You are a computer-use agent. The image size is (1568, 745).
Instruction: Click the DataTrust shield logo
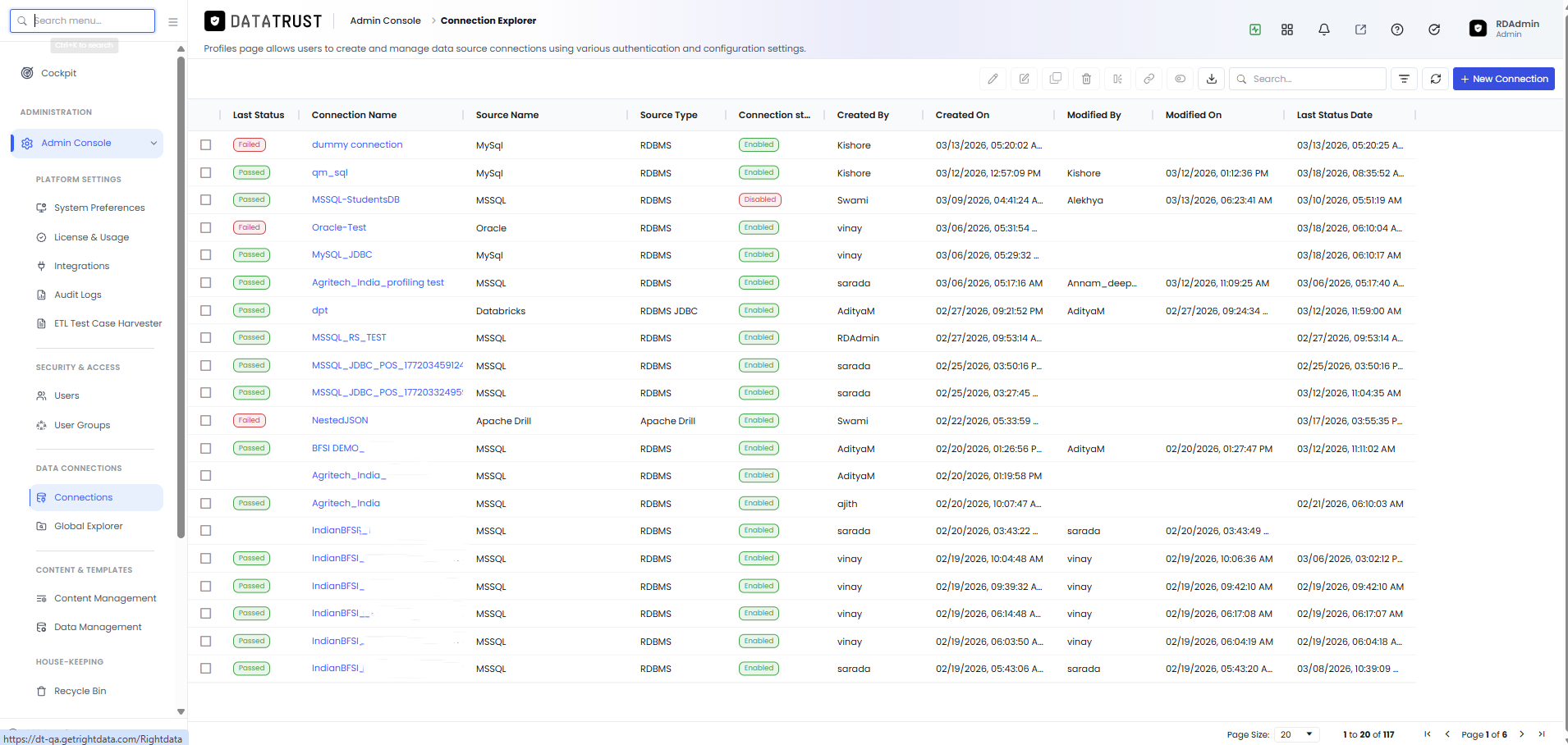(x=214, y=21)
